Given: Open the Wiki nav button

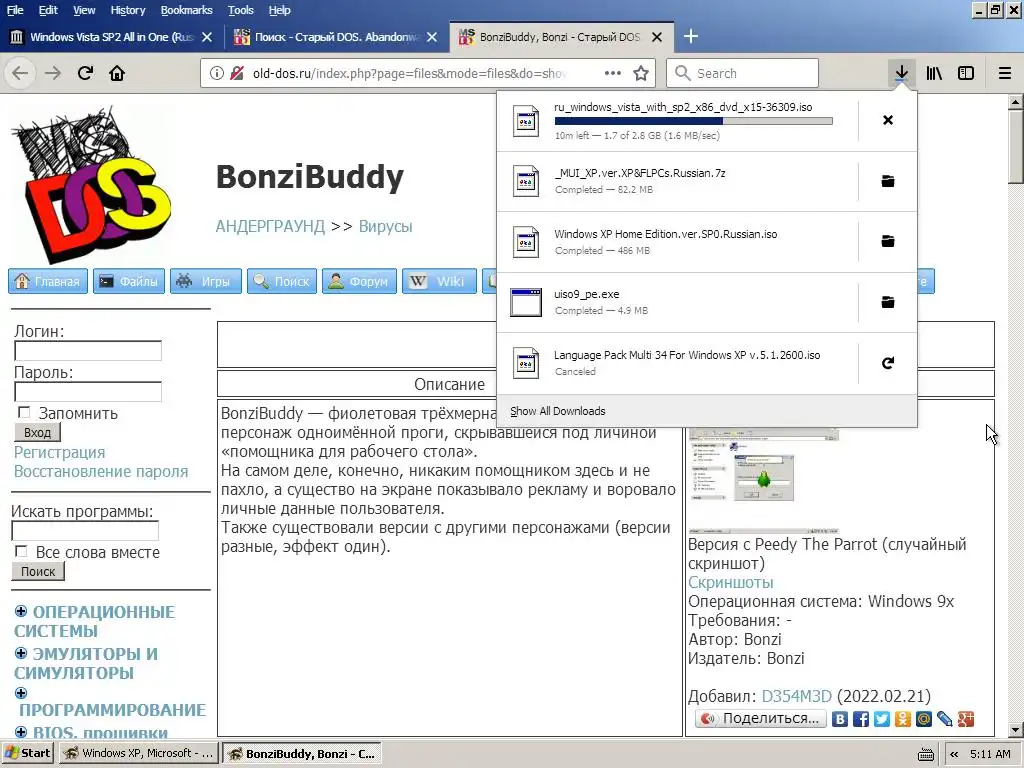Looking at the screenshot, I should pos(440,281).
